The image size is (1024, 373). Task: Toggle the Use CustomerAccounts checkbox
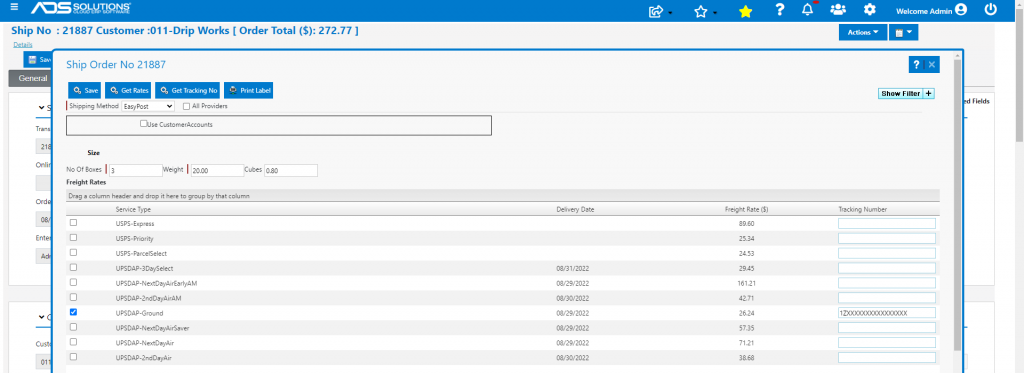pyautogui.click(x=144, y=123)
